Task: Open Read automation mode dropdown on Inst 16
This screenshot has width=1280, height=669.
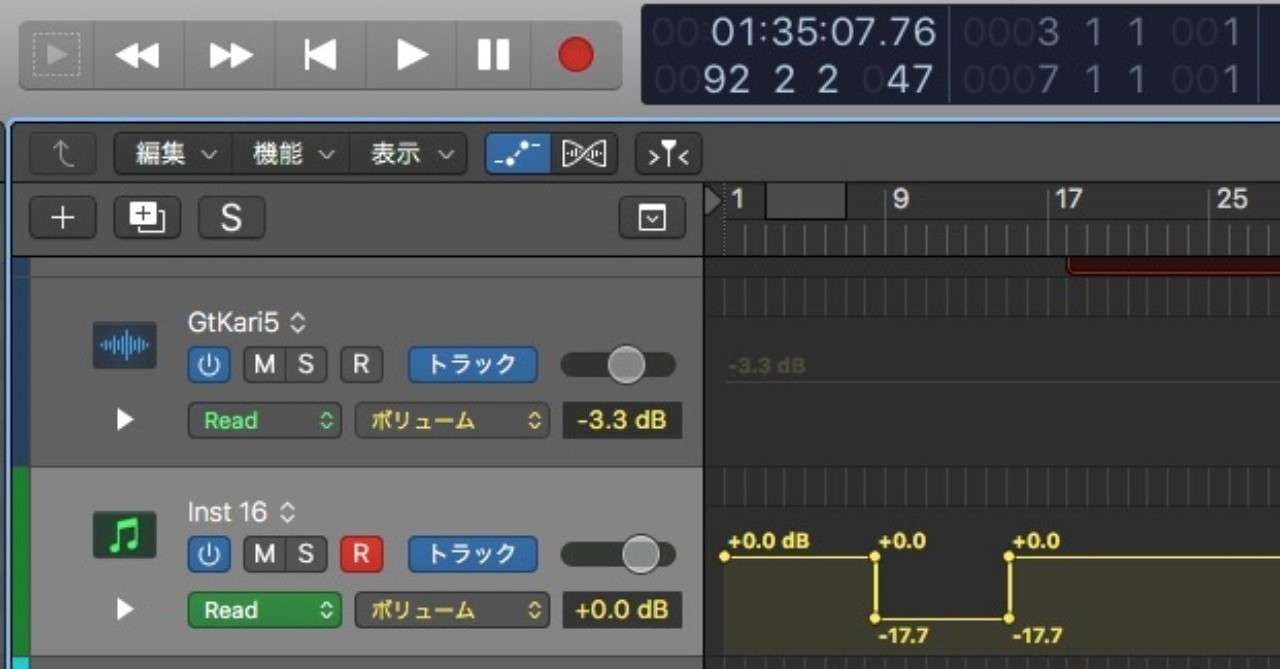Action: click(x=264, y=610)
